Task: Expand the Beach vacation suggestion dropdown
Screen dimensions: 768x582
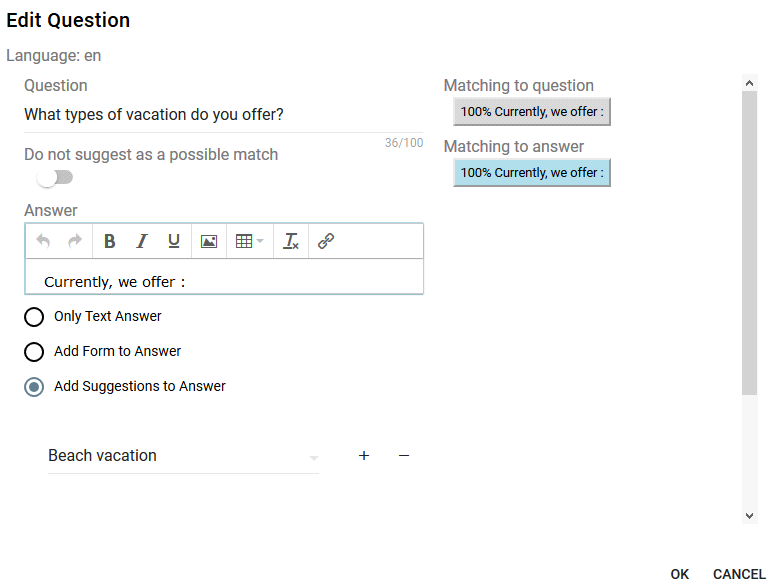Action: coord(314,458)
